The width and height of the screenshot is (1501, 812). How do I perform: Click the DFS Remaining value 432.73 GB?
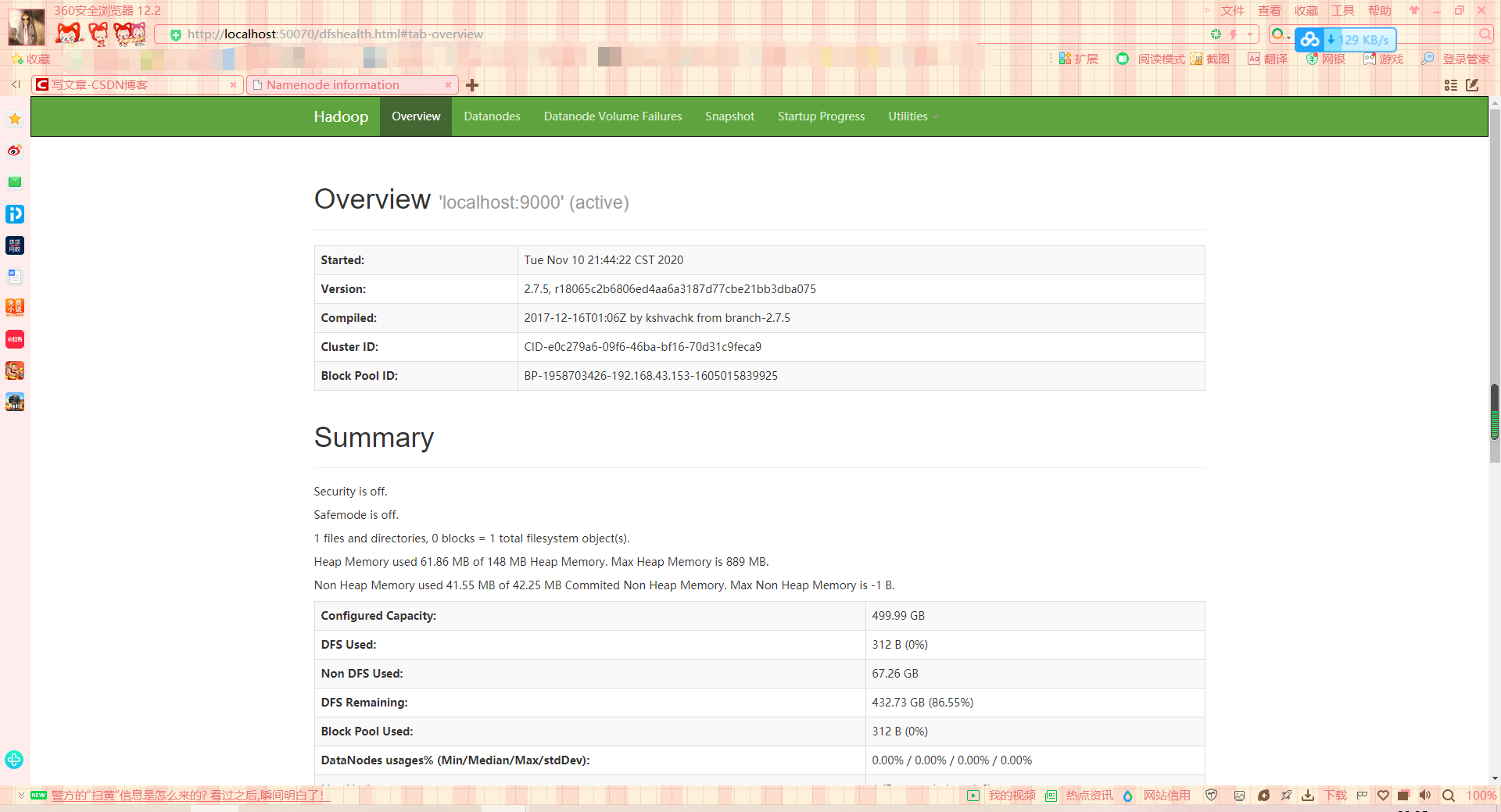coord(922,703)
